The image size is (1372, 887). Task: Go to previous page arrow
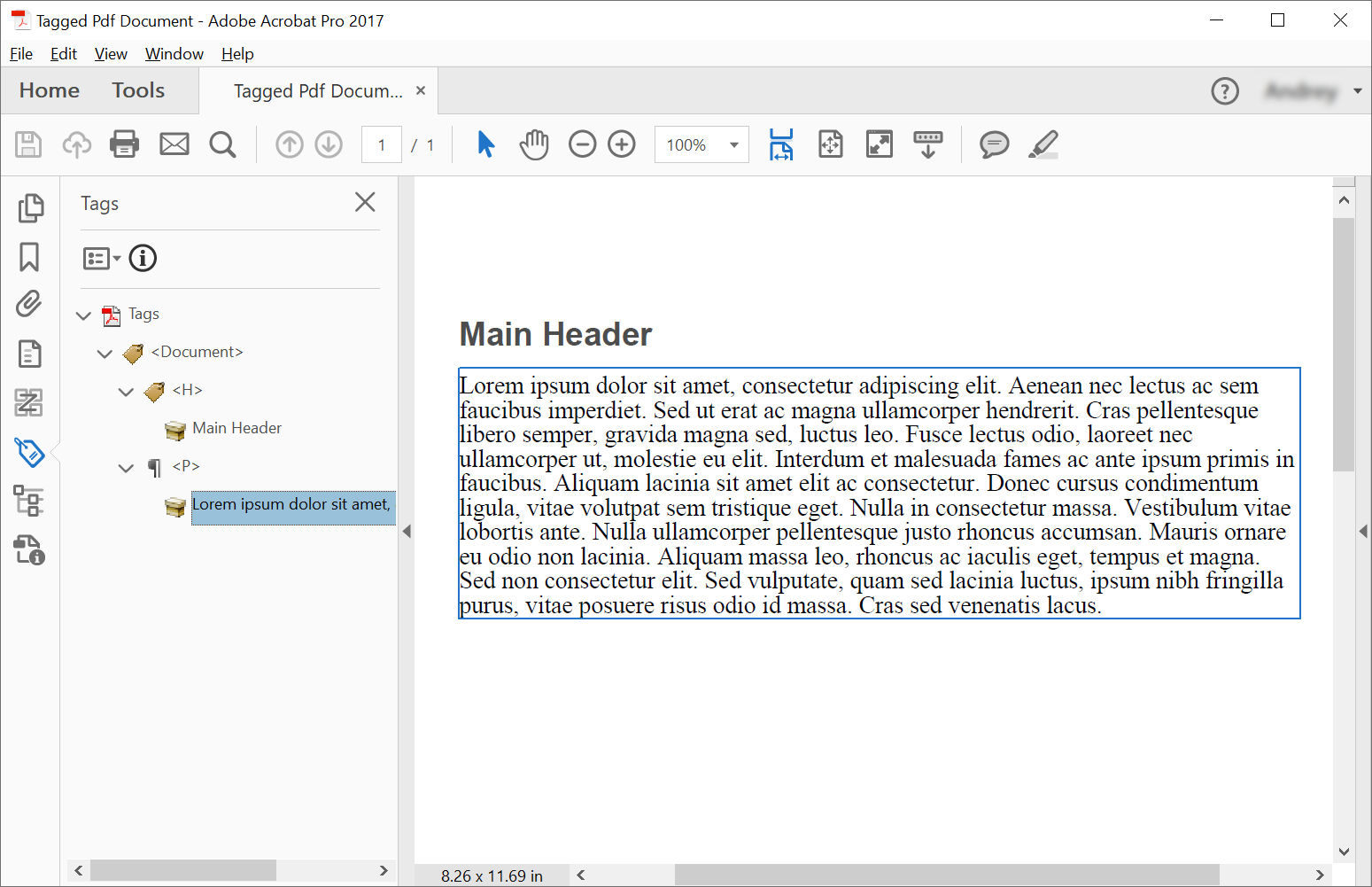[x=290, y=144]
